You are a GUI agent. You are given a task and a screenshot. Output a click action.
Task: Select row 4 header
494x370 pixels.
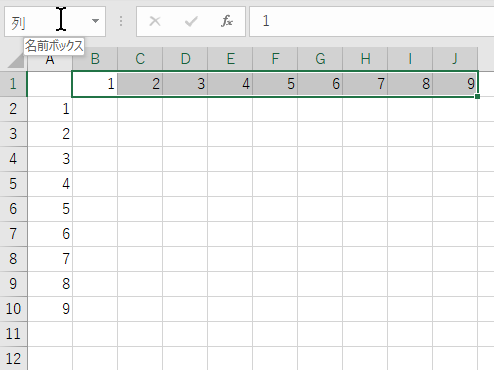click(x=13, y=159)
